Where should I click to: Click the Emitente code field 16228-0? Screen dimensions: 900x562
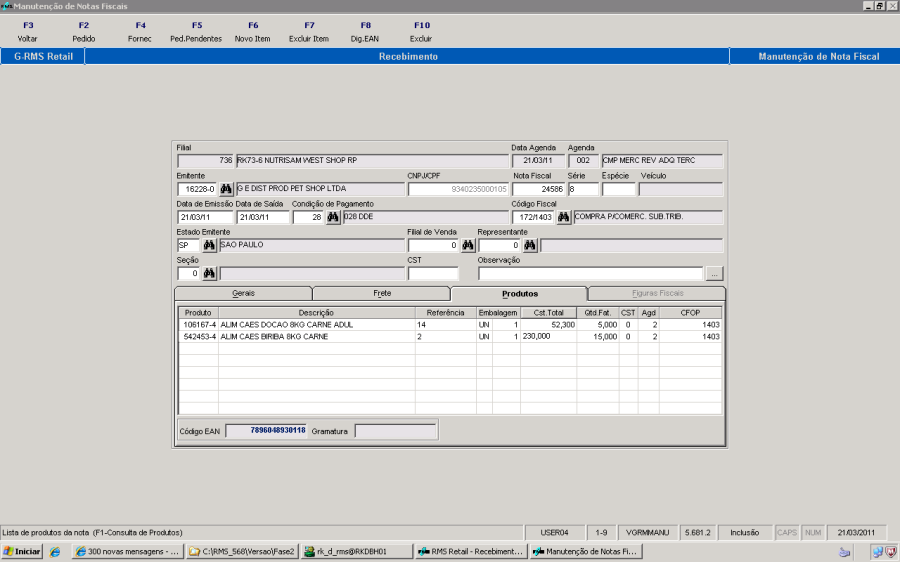[197, 189]
